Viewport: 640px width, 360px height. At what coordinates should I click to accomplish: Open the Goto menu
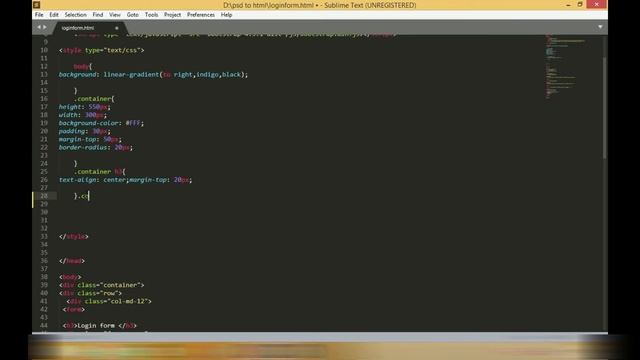(133, 15)
